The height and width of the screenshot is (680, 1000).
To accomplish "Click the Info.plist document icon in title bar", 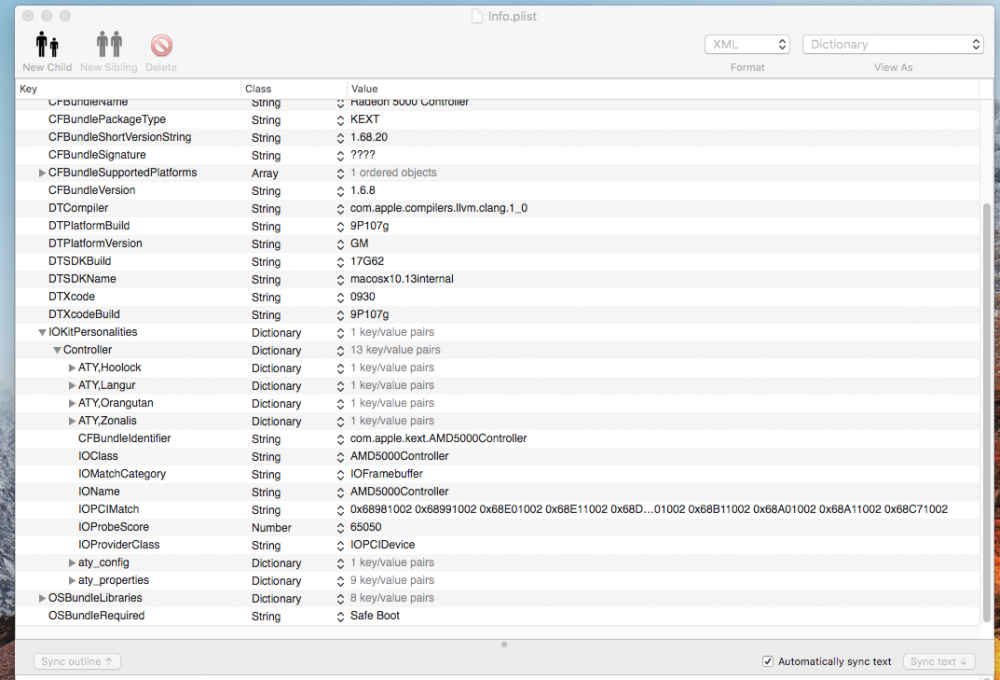I will [x=477, y=16].
